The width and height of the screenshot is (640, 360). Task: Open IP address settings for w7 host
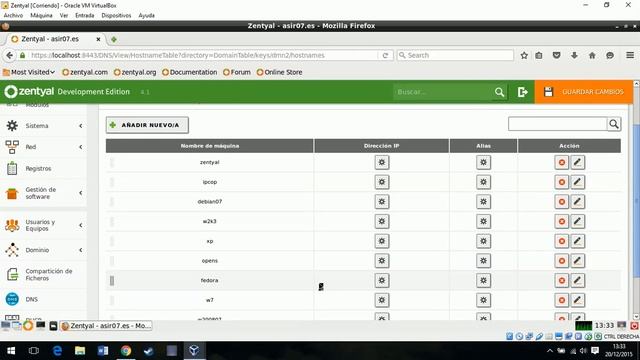382,300
